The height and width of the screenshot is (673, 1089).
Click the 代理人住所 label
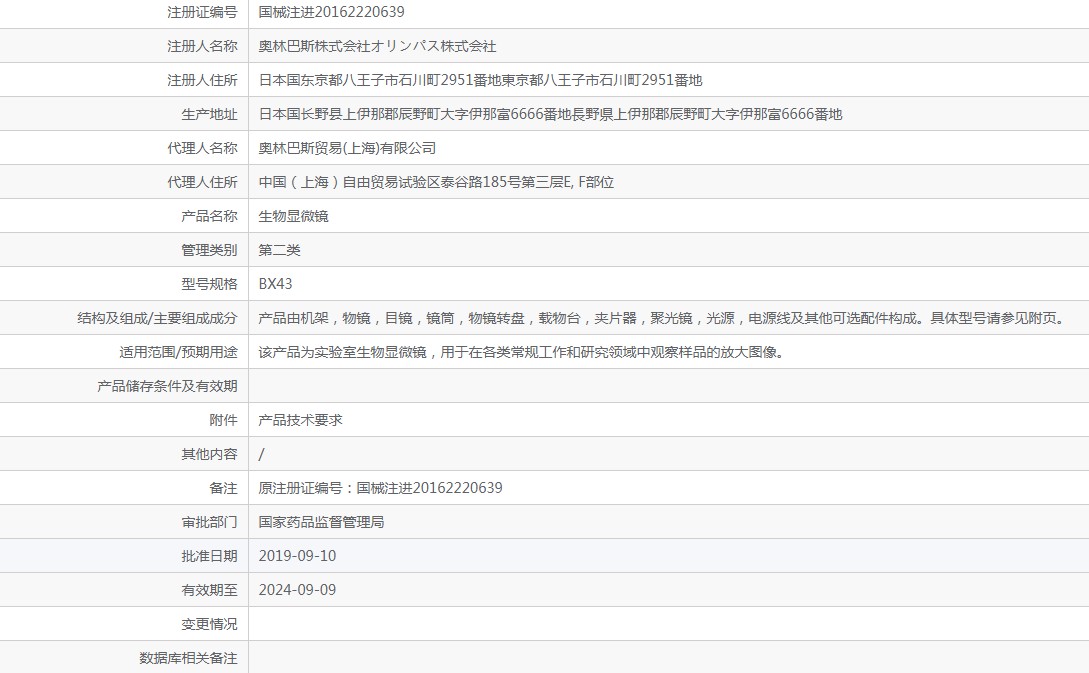tap(202, 182)
